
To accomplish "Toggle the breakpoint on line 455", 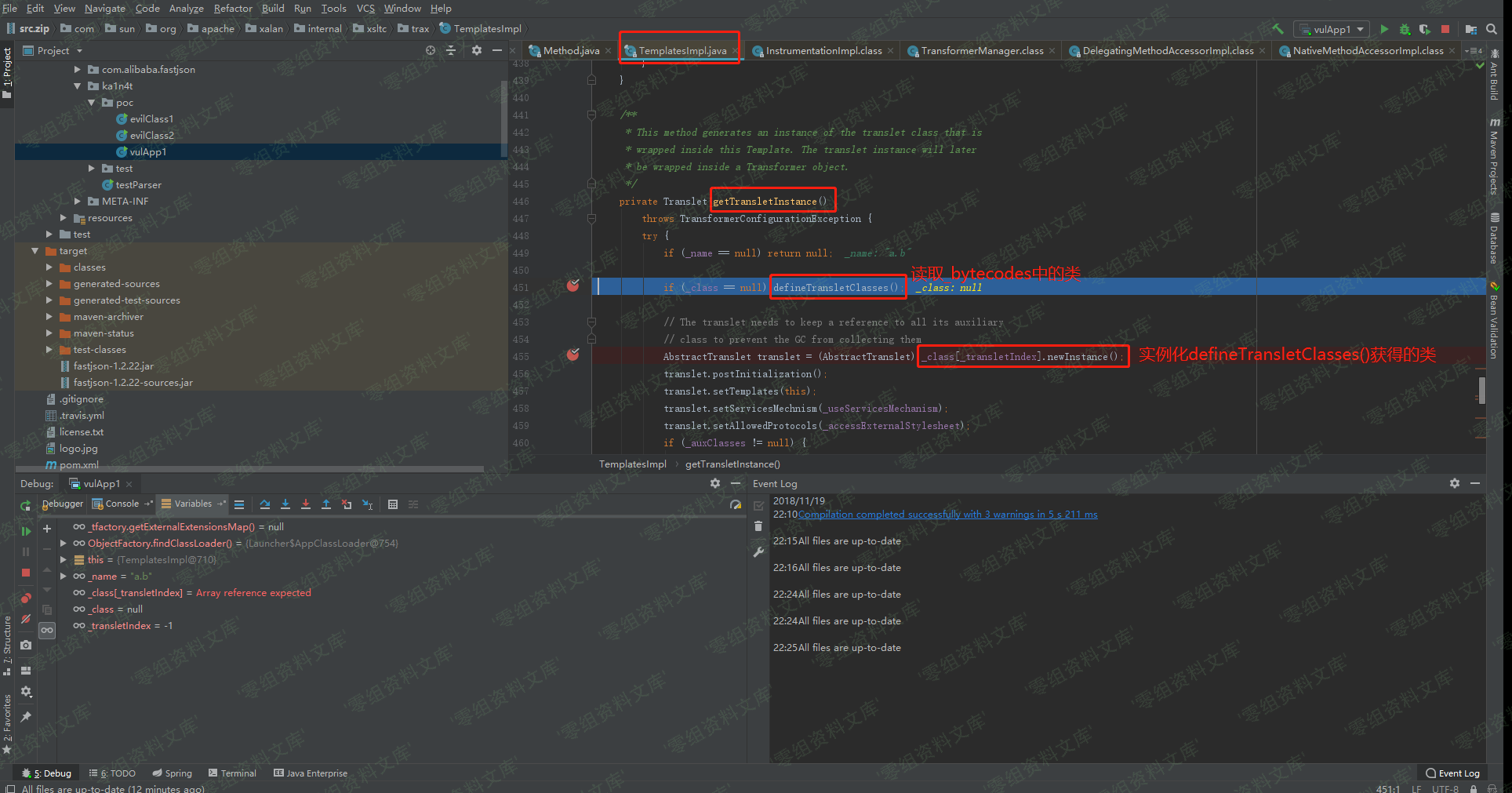I will 573,355.
